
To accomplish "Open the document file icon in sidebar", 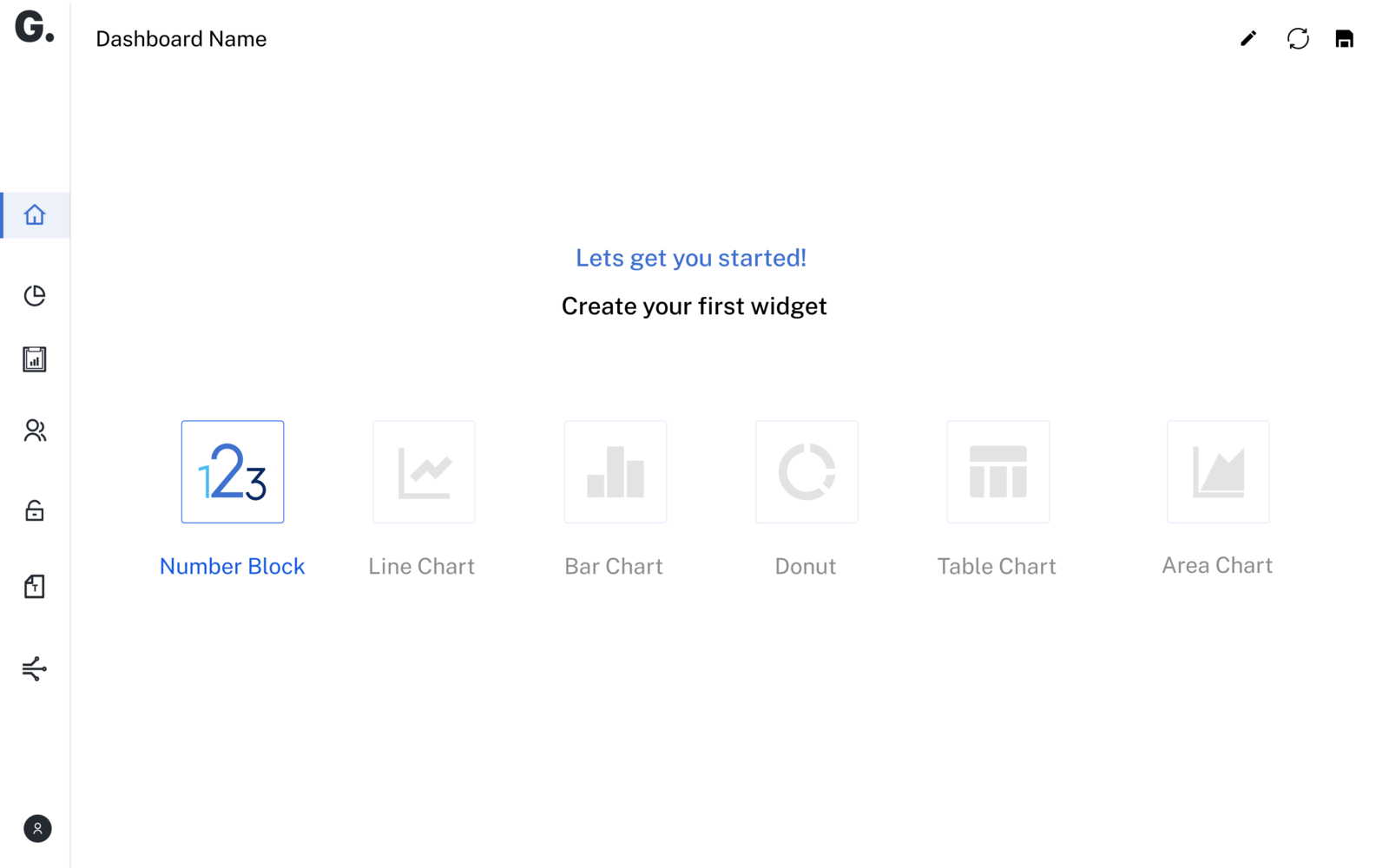I will point(35,587).
